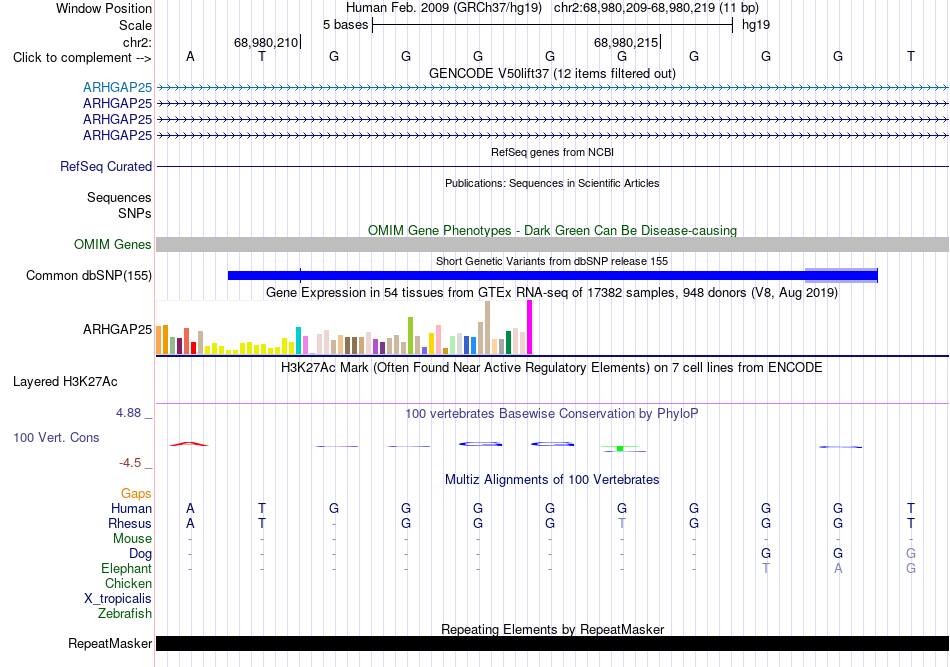Click the Sequences track label
Screen dimensions: 950x667
tap(119, 197)
